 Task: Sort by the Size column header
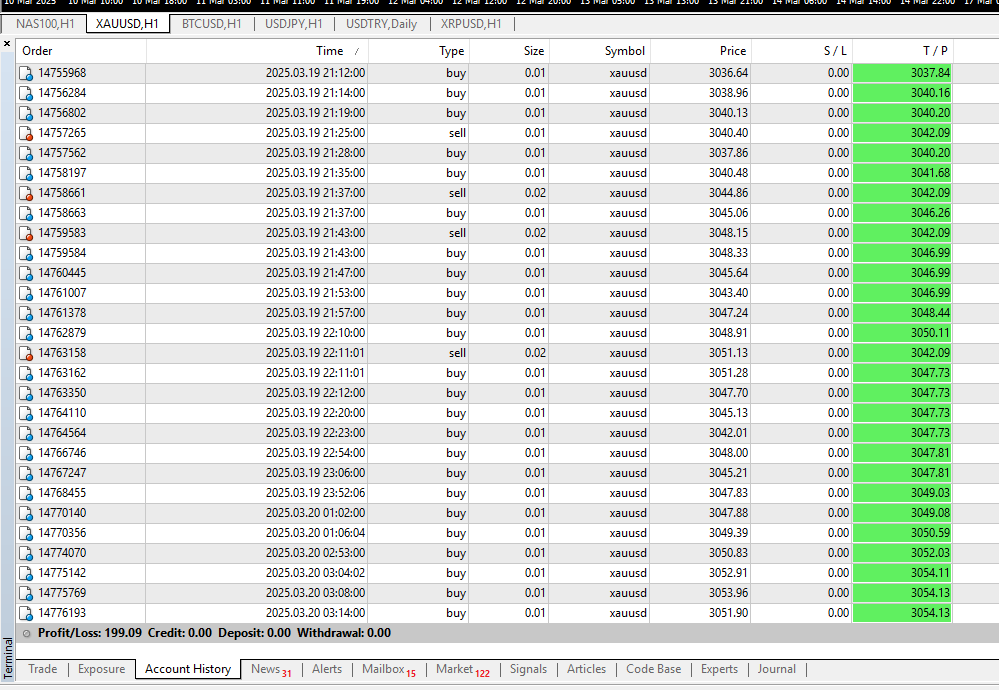(x=509, y=51)
